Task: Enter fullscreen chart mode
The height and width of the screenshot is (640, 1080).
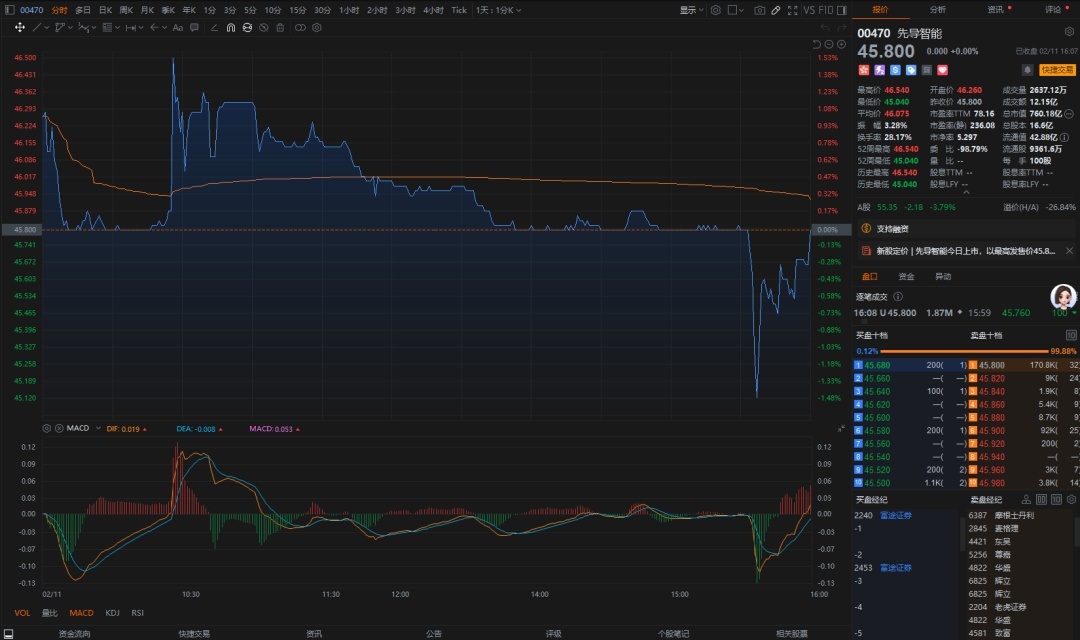Action: [x=793, y=10]
